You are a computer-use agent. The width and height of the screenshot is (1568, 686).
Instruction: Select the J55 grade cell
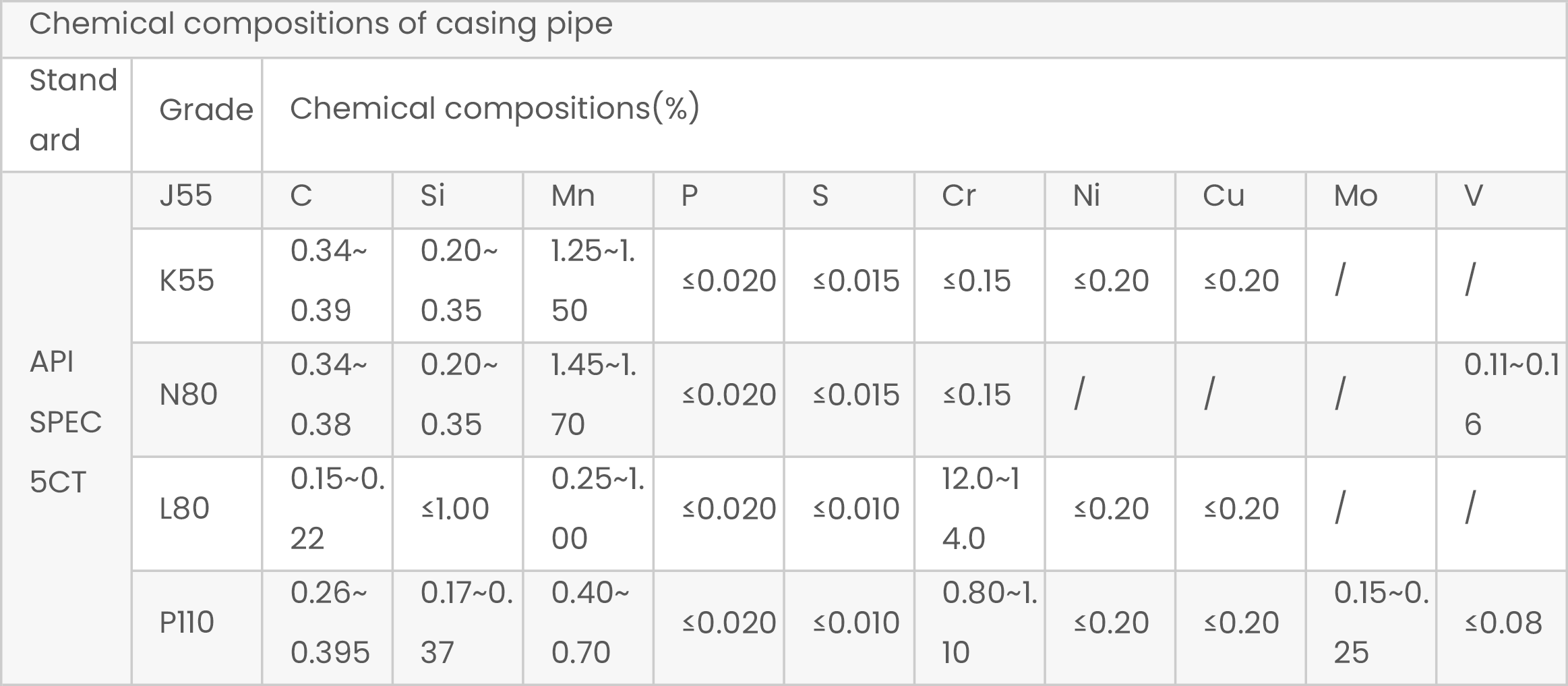coord(186,196)
